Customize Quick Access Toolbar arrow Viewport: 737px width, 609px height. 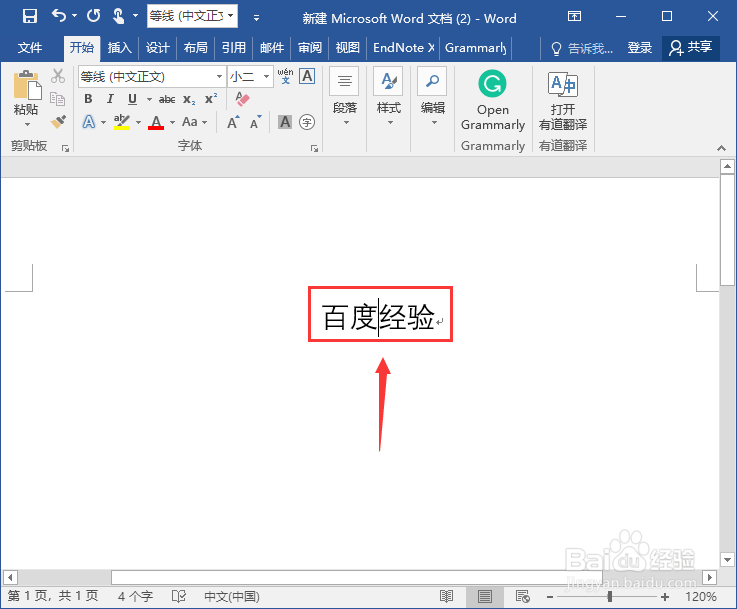click(x=256, y=18)
